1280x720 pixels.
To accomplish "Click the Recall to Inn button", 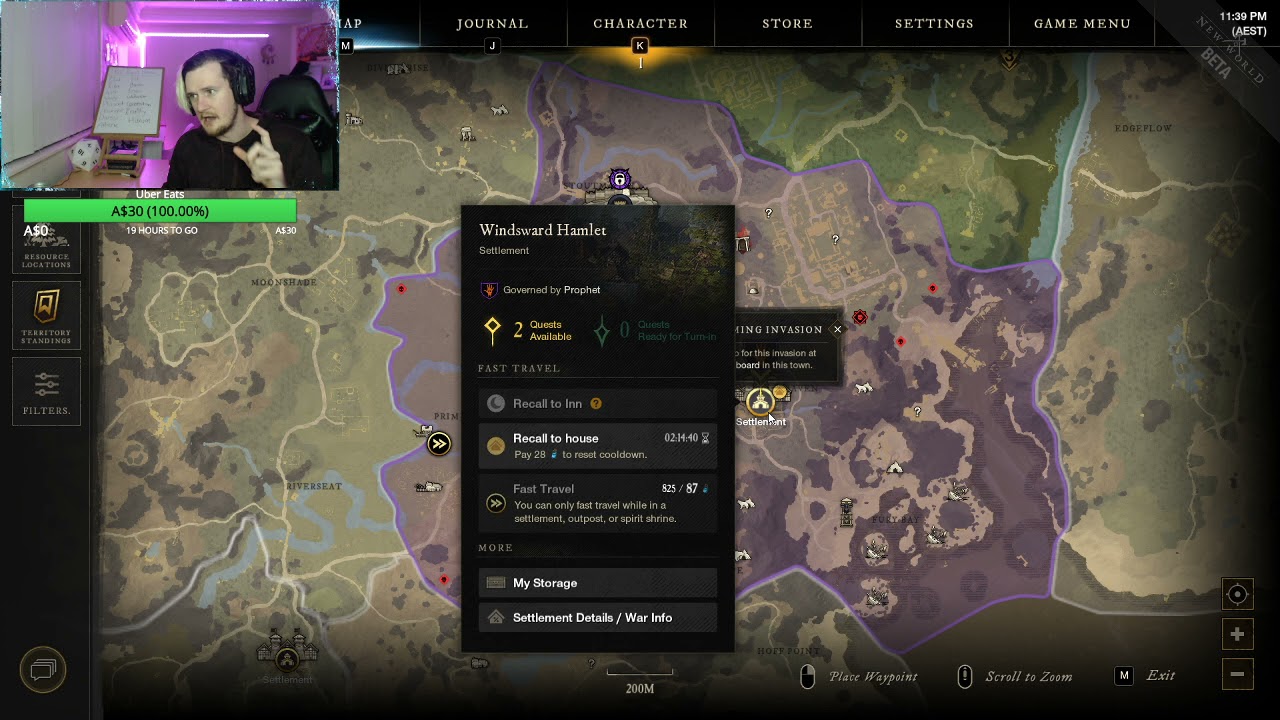I will [x=598, y=404].
